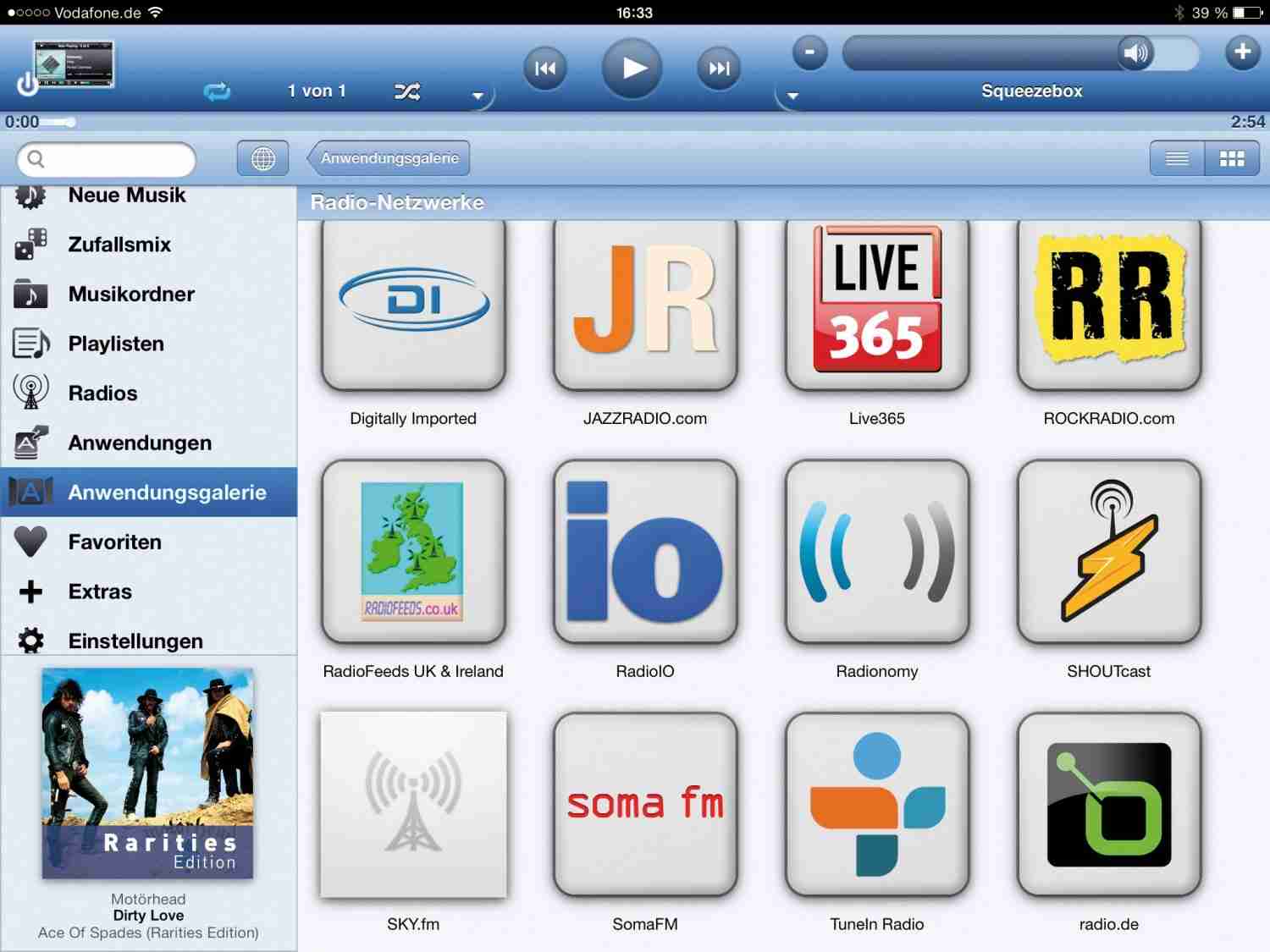
Task: Click the battery indicator in status bar
Action: point(1248,13)
